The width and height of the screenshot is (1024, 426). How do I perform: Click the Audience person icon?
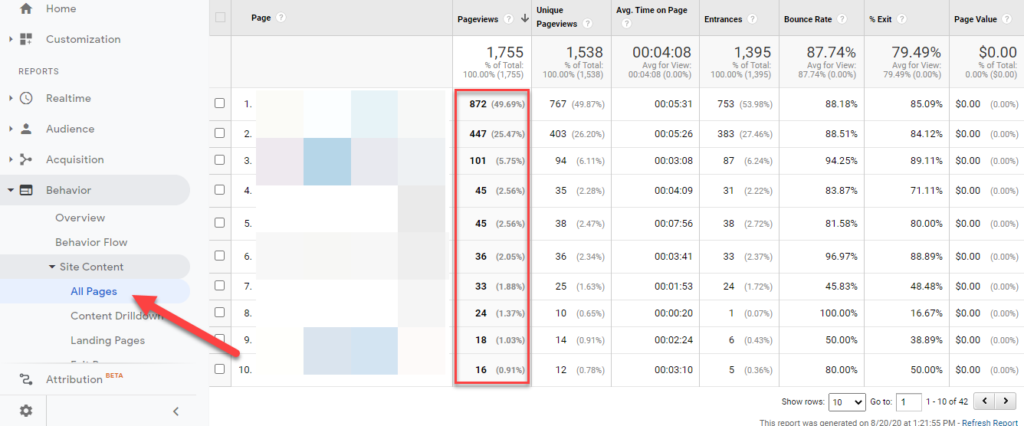[26, 129]
